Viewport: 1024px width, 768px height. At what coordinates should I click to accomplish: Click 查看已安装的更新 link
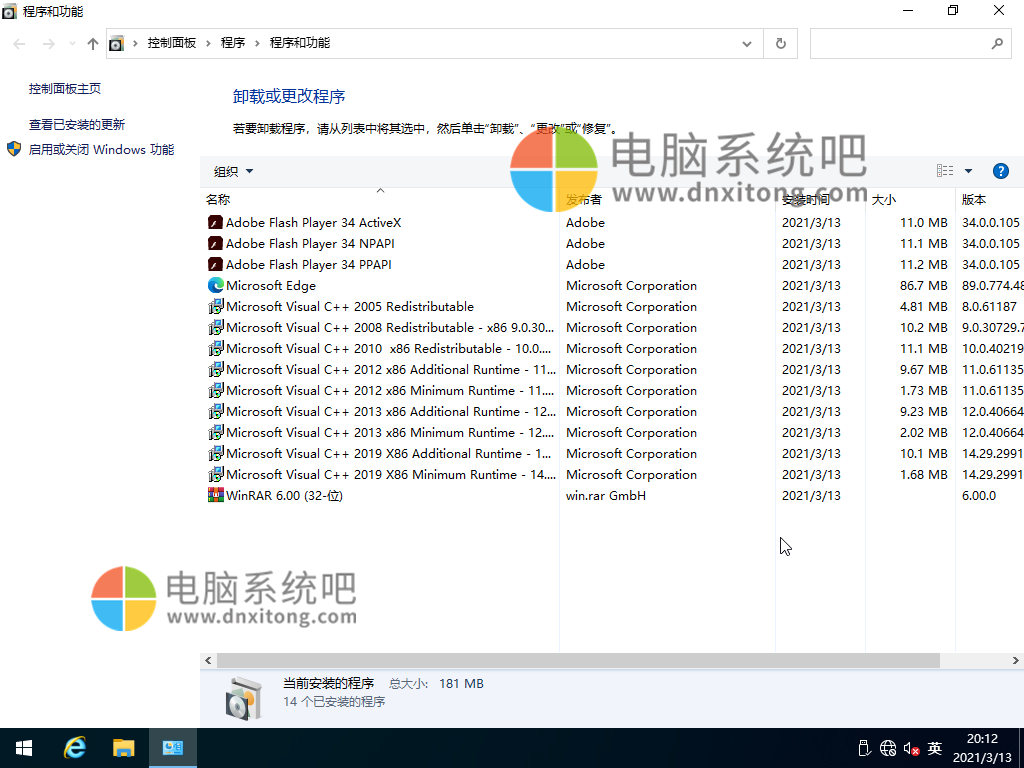pos(77,125)
